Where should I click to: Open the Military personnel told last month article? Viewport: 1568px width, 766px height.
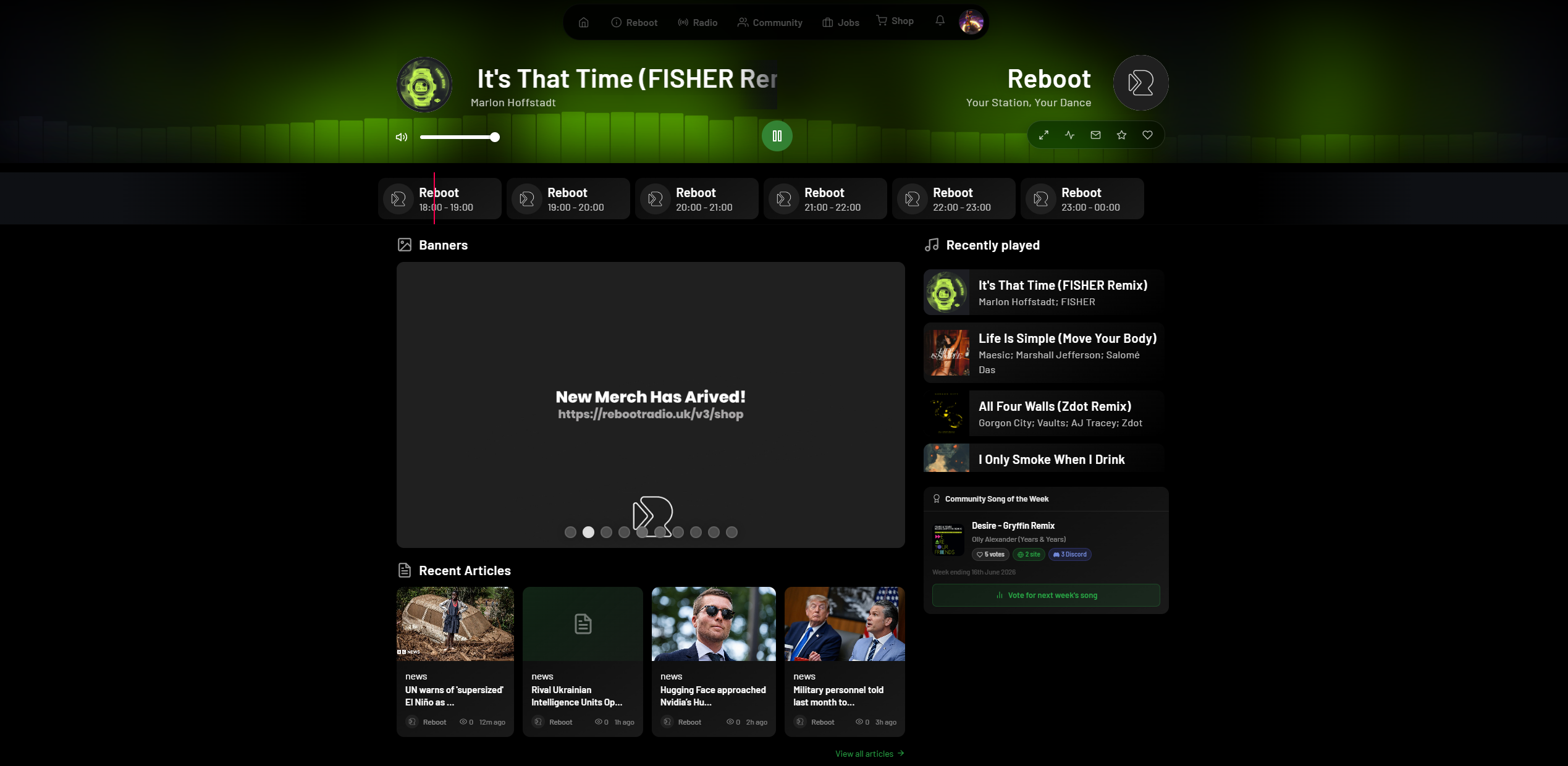pos(845,662)
